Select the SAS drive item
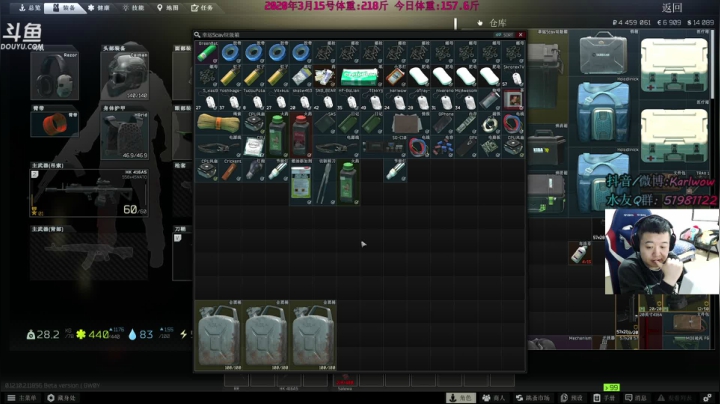Image resolution: width=720 pixels, height=404 pixels. tap(325, 123)
